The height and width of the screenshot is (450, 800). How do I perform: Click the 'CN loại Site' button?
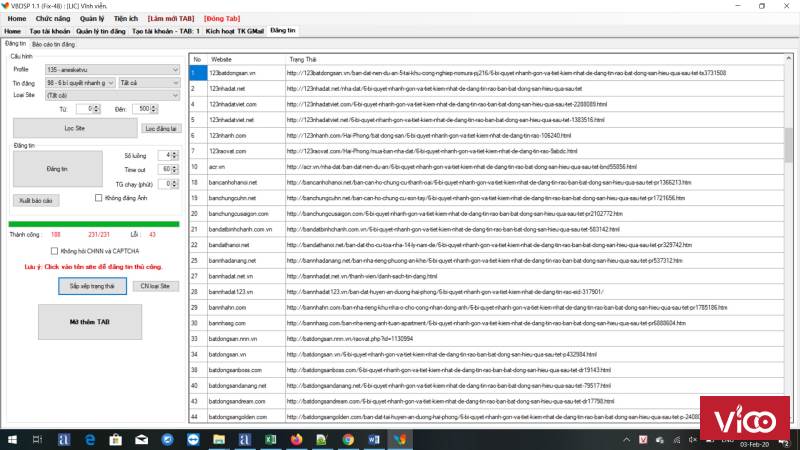[155, 286]
